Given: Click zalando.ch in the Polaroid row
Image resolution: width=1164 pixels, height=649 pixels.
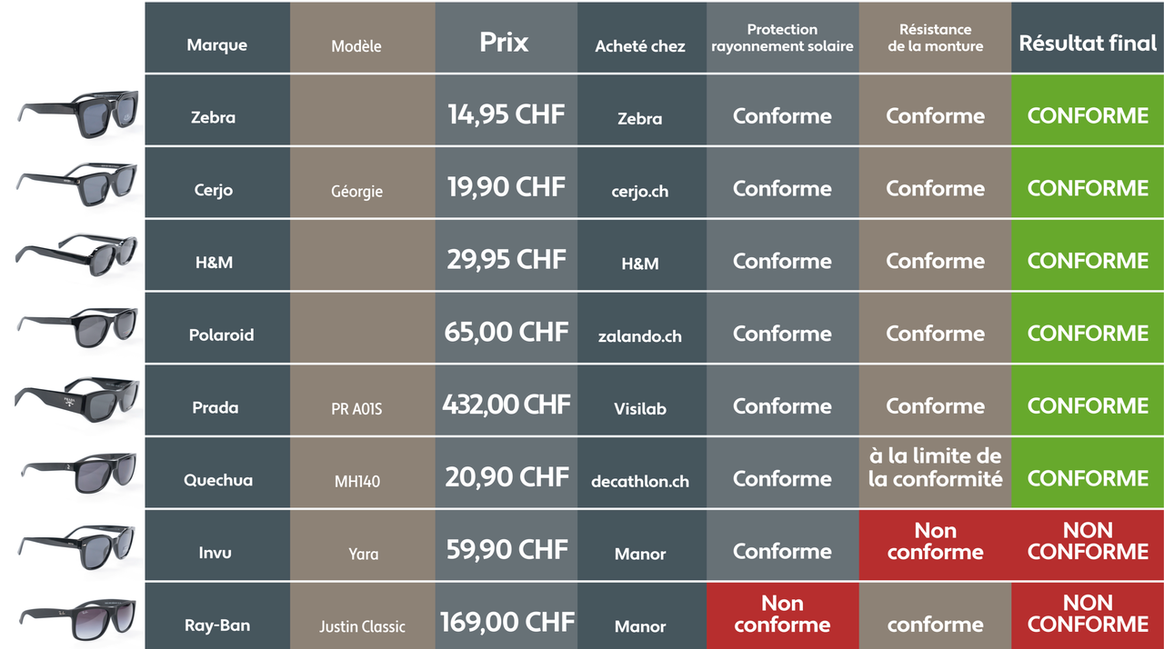Looking at the screenshot, I should click(x=640, y=336).
